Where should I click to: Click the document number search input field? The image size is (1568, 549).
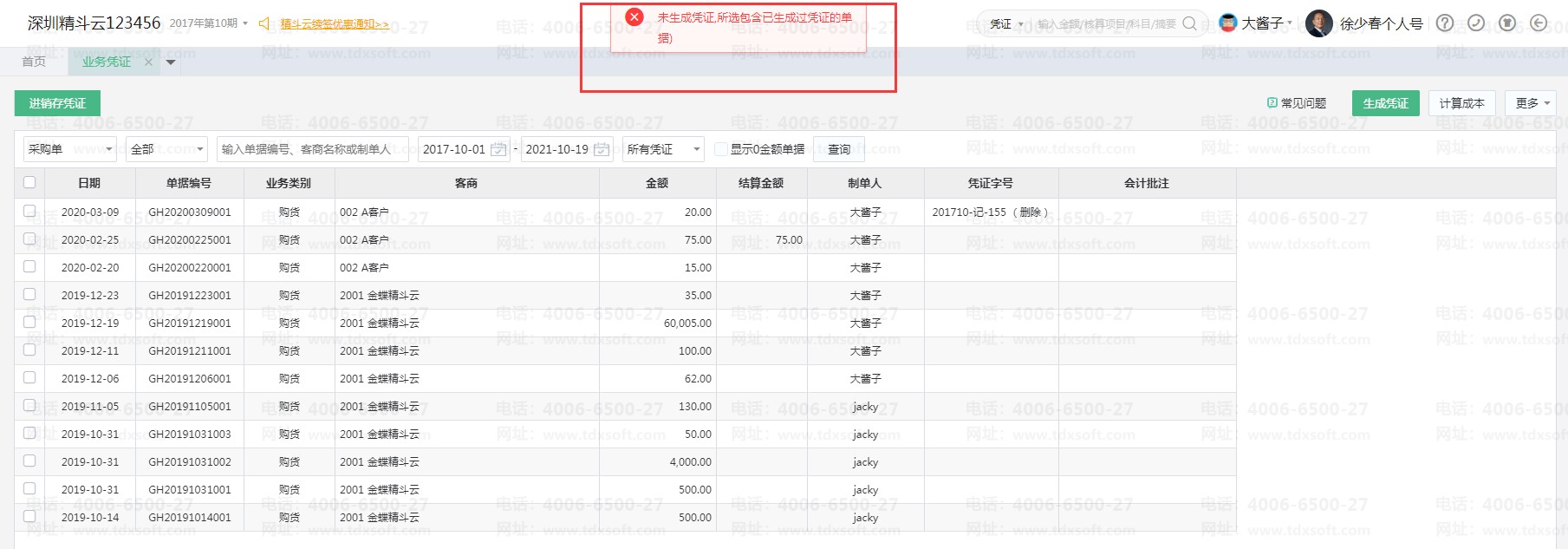tap(312, 149)
